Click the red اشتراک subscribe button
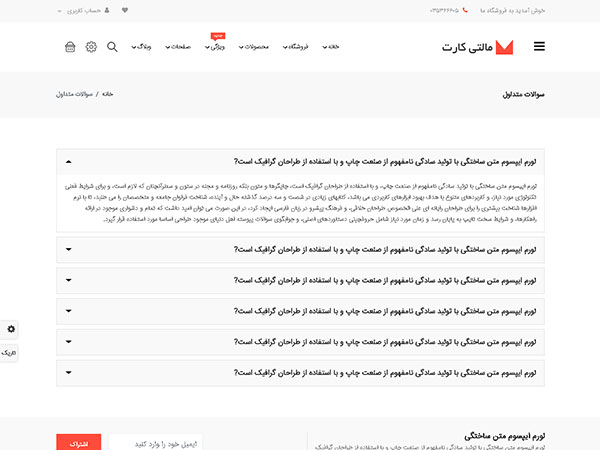600x450 pixels. 78,441
